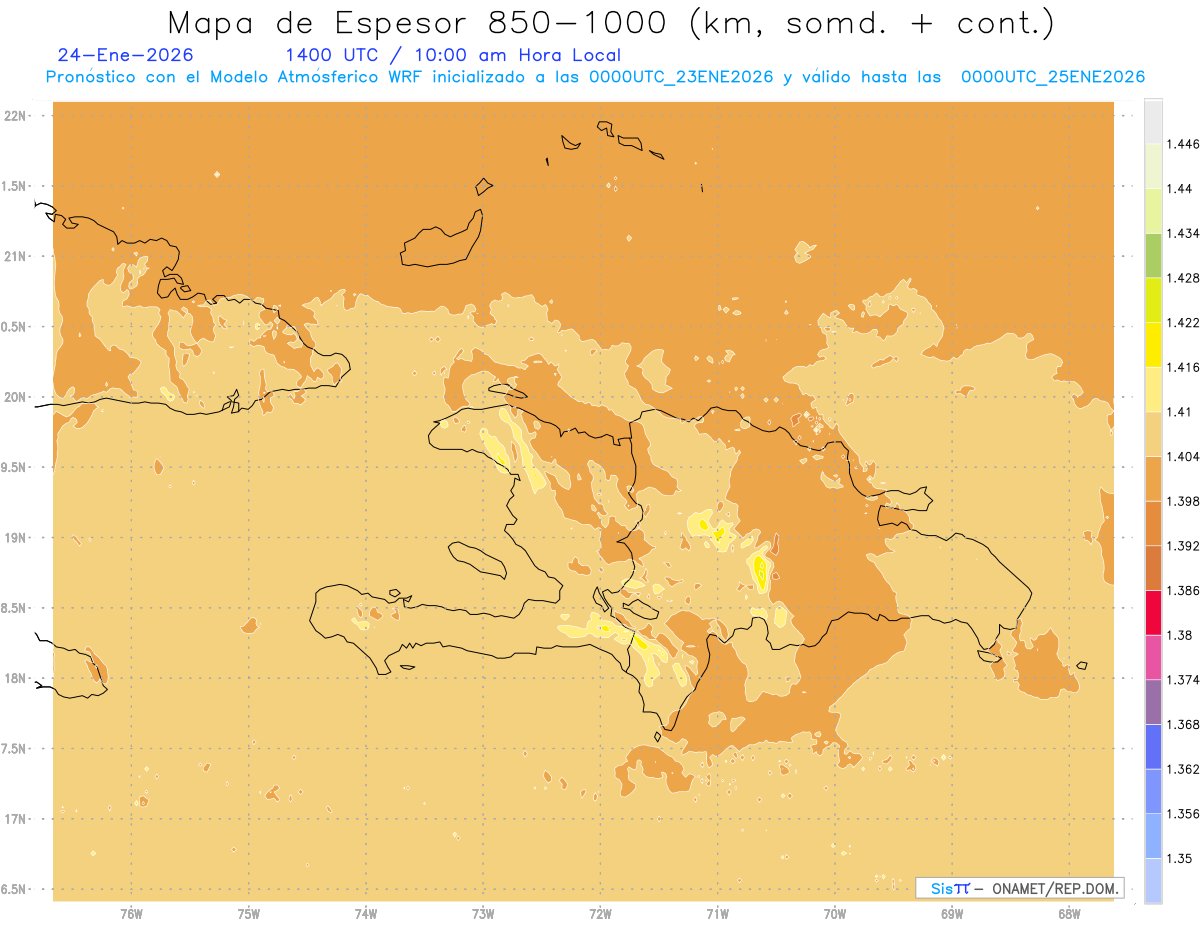Click the gray legend swatch above 1.446
The width and height of the screenshot is (1200, 927).
pyautogui.click(x=1153, y=121)
